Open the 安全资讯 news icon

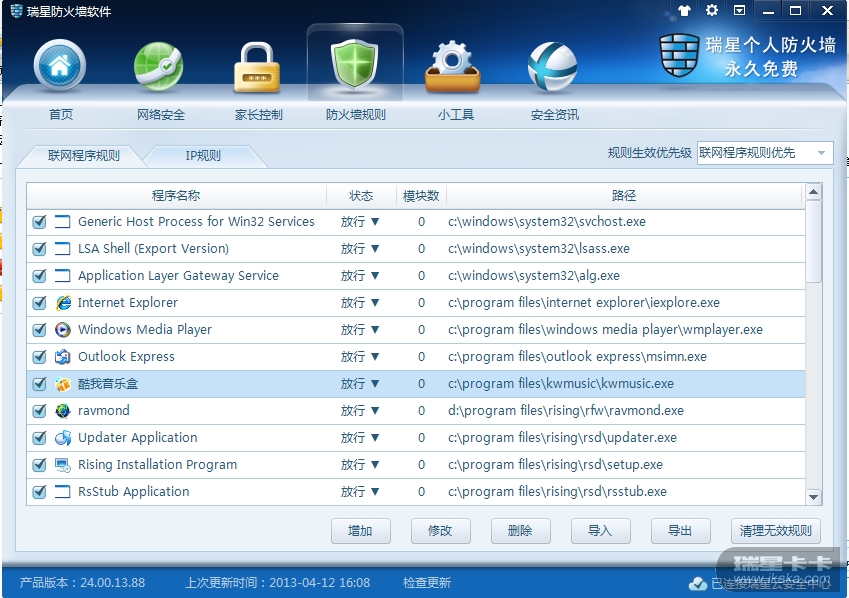coord(553,67)
